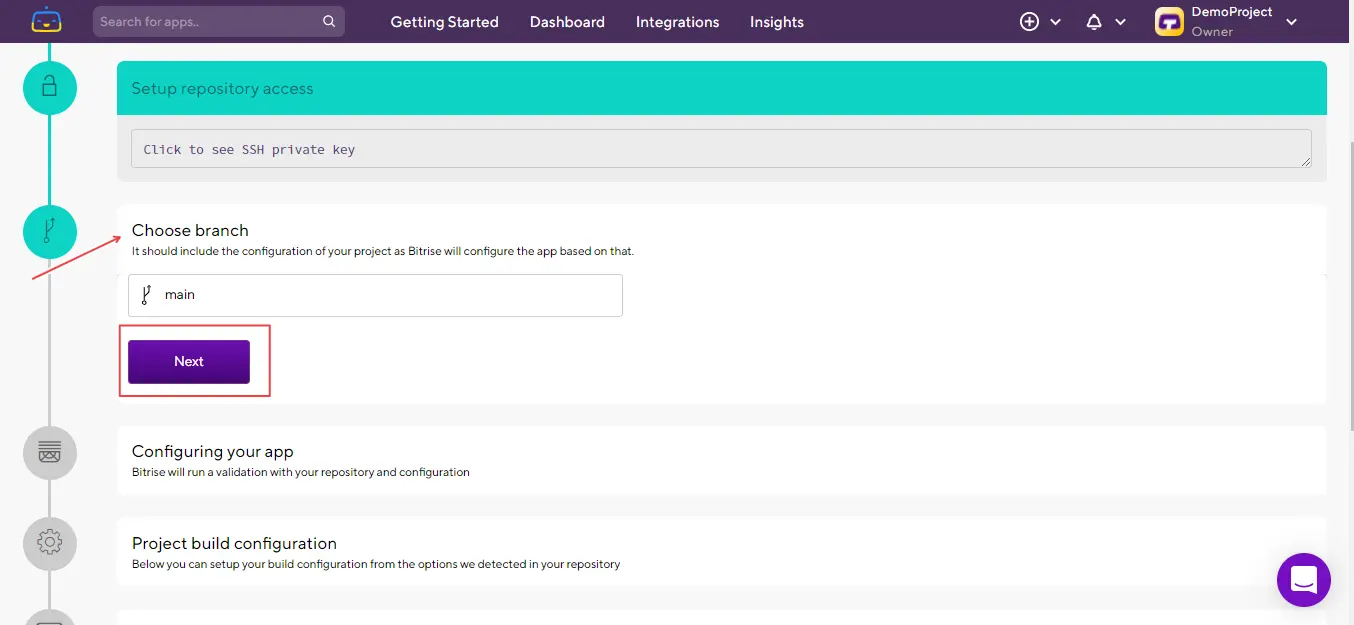The image size is (1354, 625).
Task: Go to the Dashboard menu
Action: (567, 22)
